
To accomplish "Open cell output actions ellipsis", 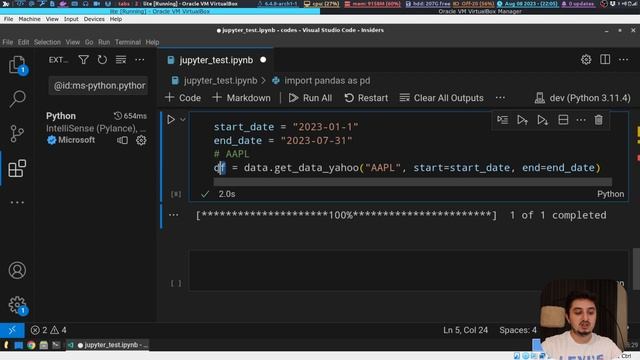I will (x=173, y=215).
